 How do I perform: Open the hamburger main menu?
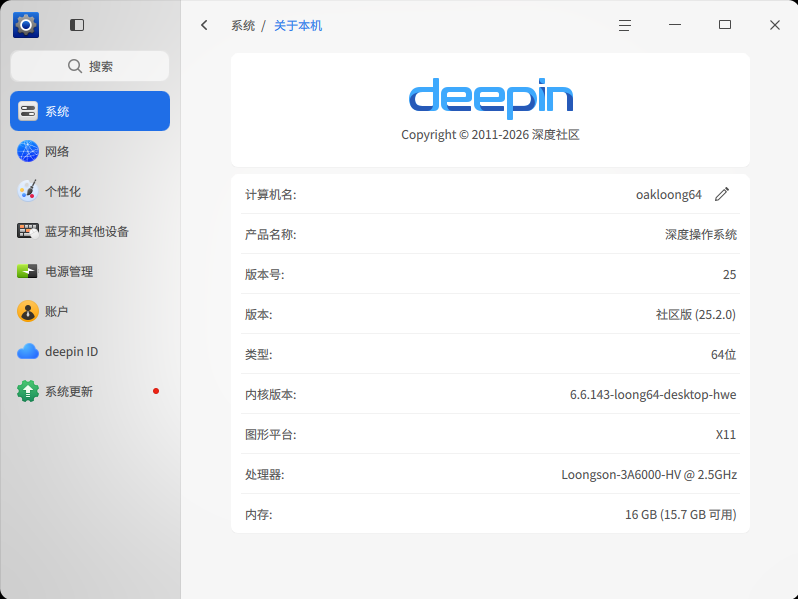tap(625, 25)
